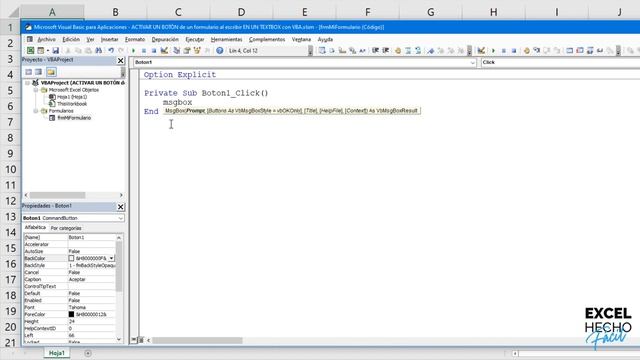Open the Object Browser toolbar icon

[x=197, y=51]
